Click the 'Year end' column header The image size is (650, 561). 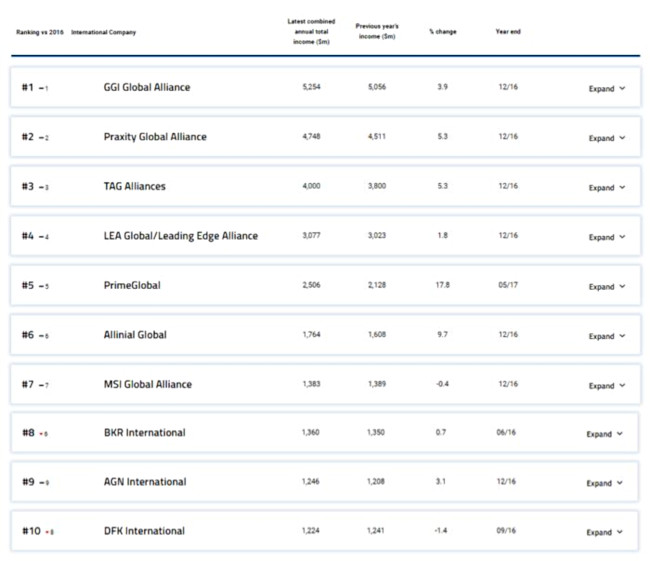pos(508,32)
